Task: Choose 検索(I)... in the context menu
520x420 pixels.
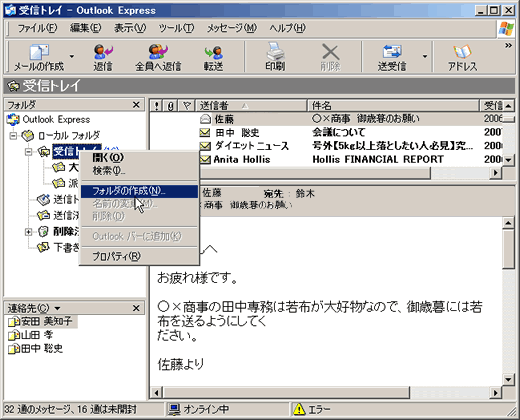Action: tap(139, 171)
